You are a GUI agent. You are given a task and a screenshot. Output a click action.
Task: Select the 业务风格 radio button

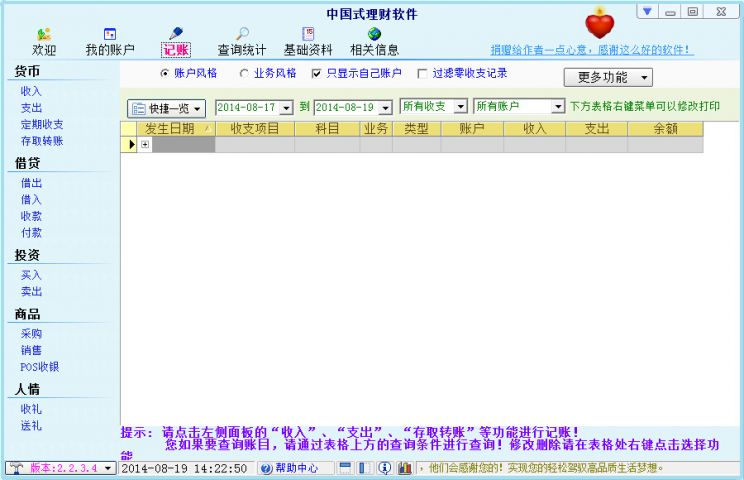(243, 74)
